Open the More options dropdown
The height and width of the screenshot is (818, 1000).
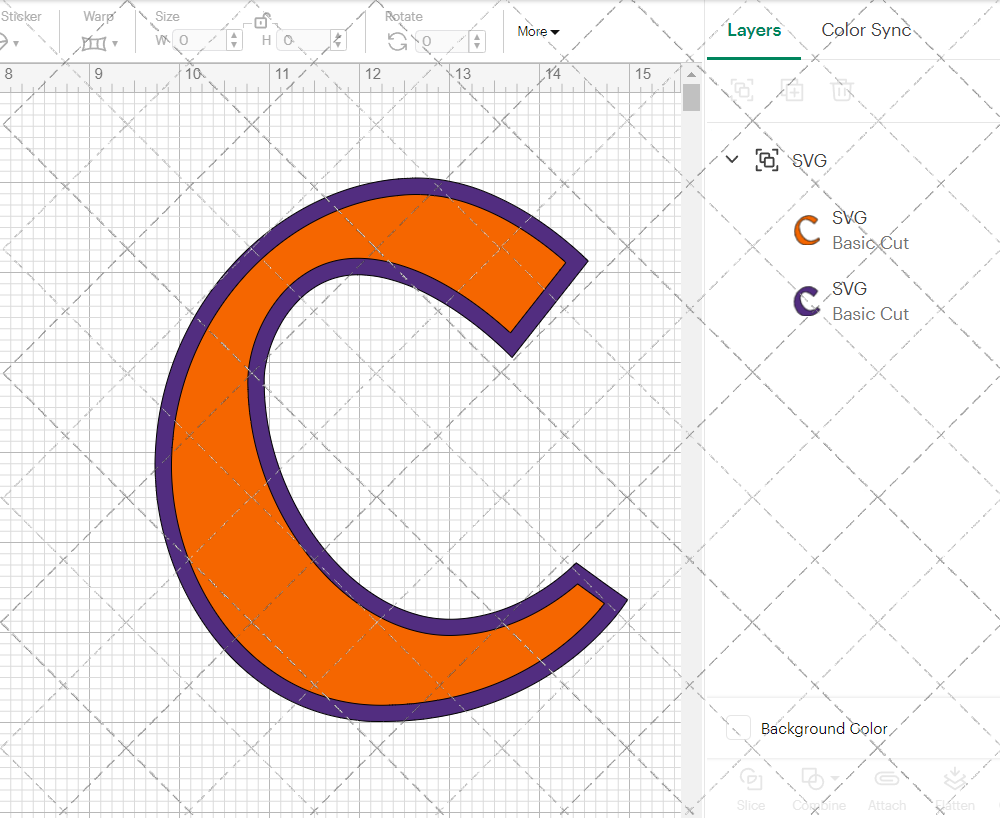[537, 31]
